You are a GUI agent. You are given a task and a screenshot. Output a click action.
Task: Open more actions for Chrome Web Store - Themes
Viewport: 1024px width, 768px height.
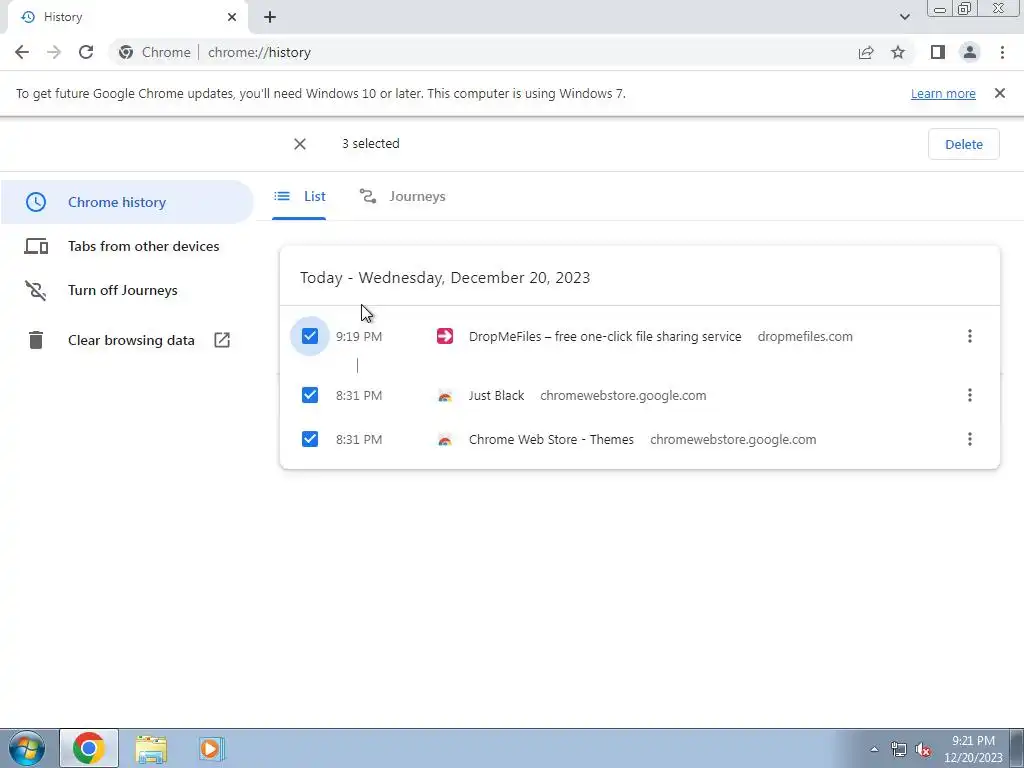click(x=970, y=439)
